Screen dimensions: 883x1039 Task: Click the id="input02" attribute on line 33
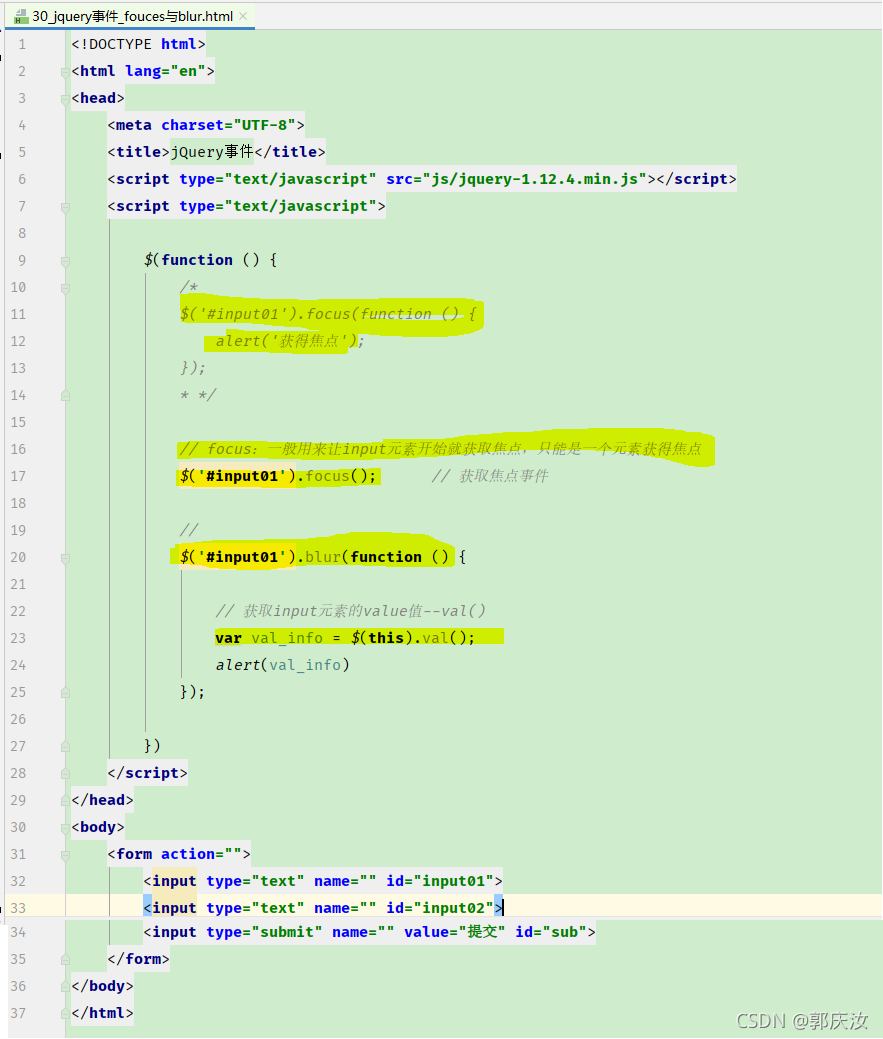point(440,908)
